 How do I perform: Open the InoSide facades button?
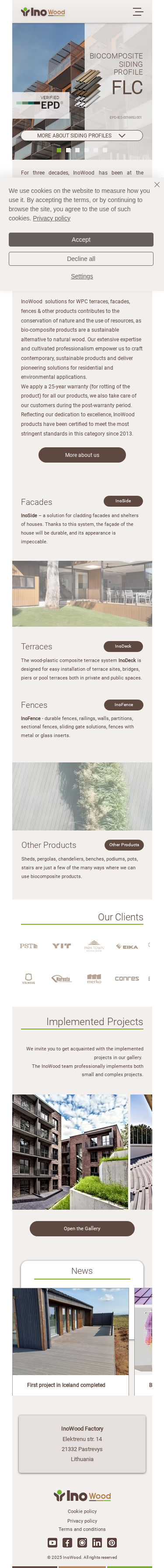(x=123, y=501)
